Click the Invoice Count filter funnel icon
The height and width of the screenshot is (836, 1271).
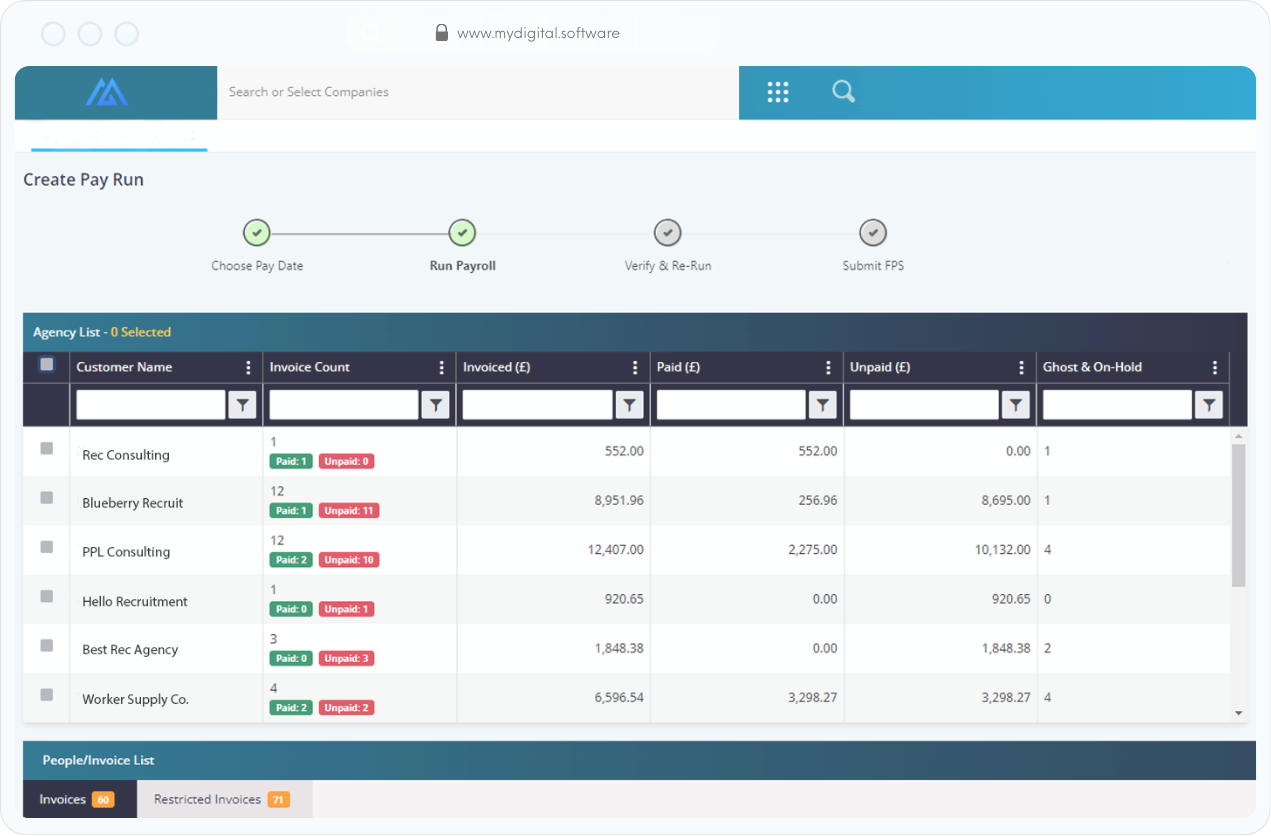435,405
